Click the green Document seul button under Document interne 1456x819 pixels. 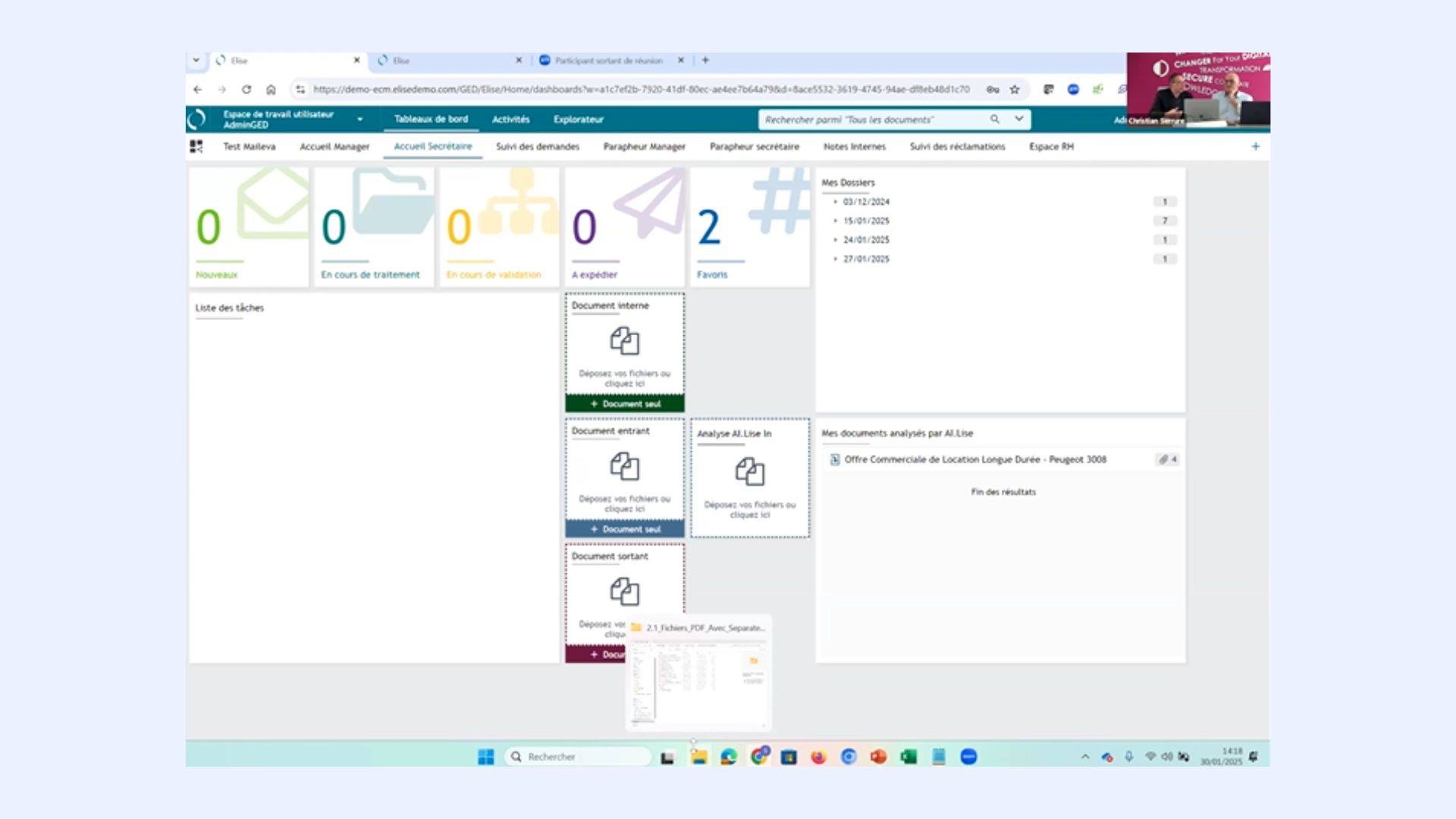pyautogui.click(x=625, y=404)
